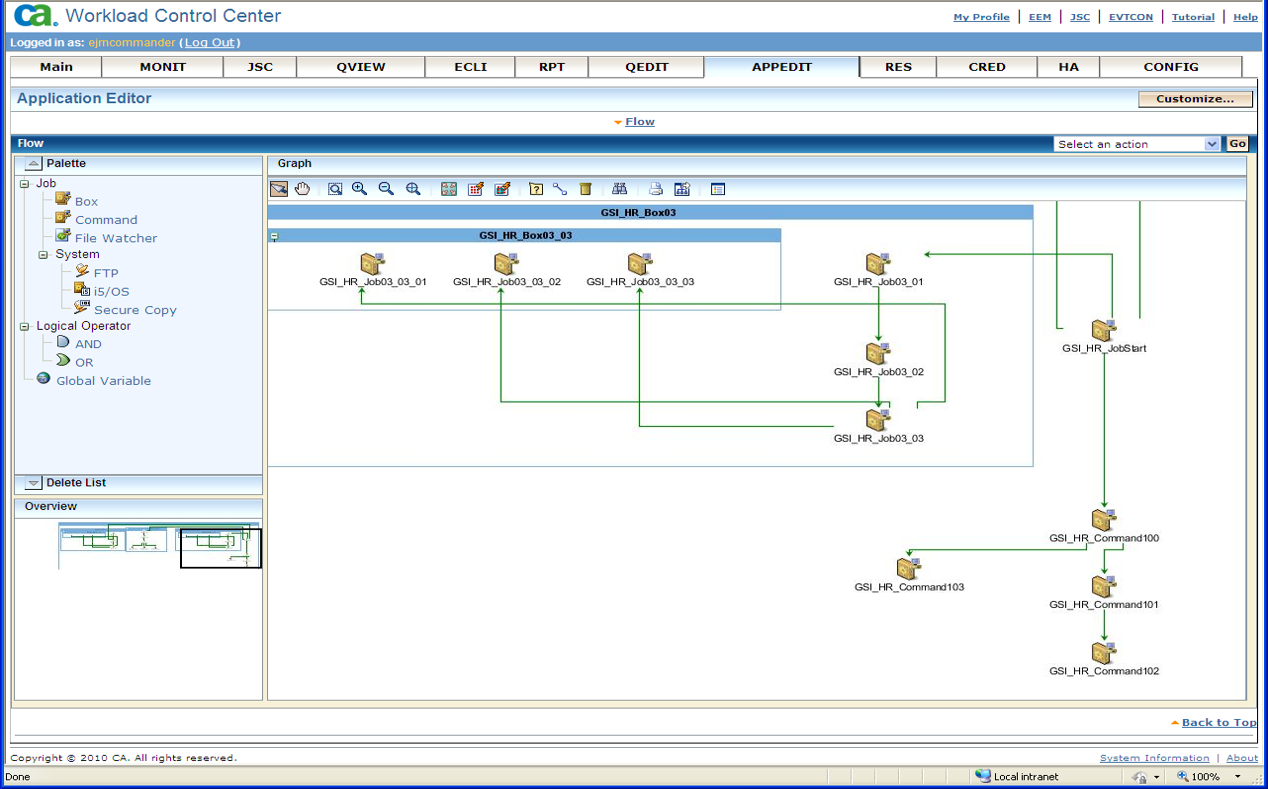Select the GSI_HR_Command103 node icon
Screen dimensions: 1268x789
[x=908, y=569]
